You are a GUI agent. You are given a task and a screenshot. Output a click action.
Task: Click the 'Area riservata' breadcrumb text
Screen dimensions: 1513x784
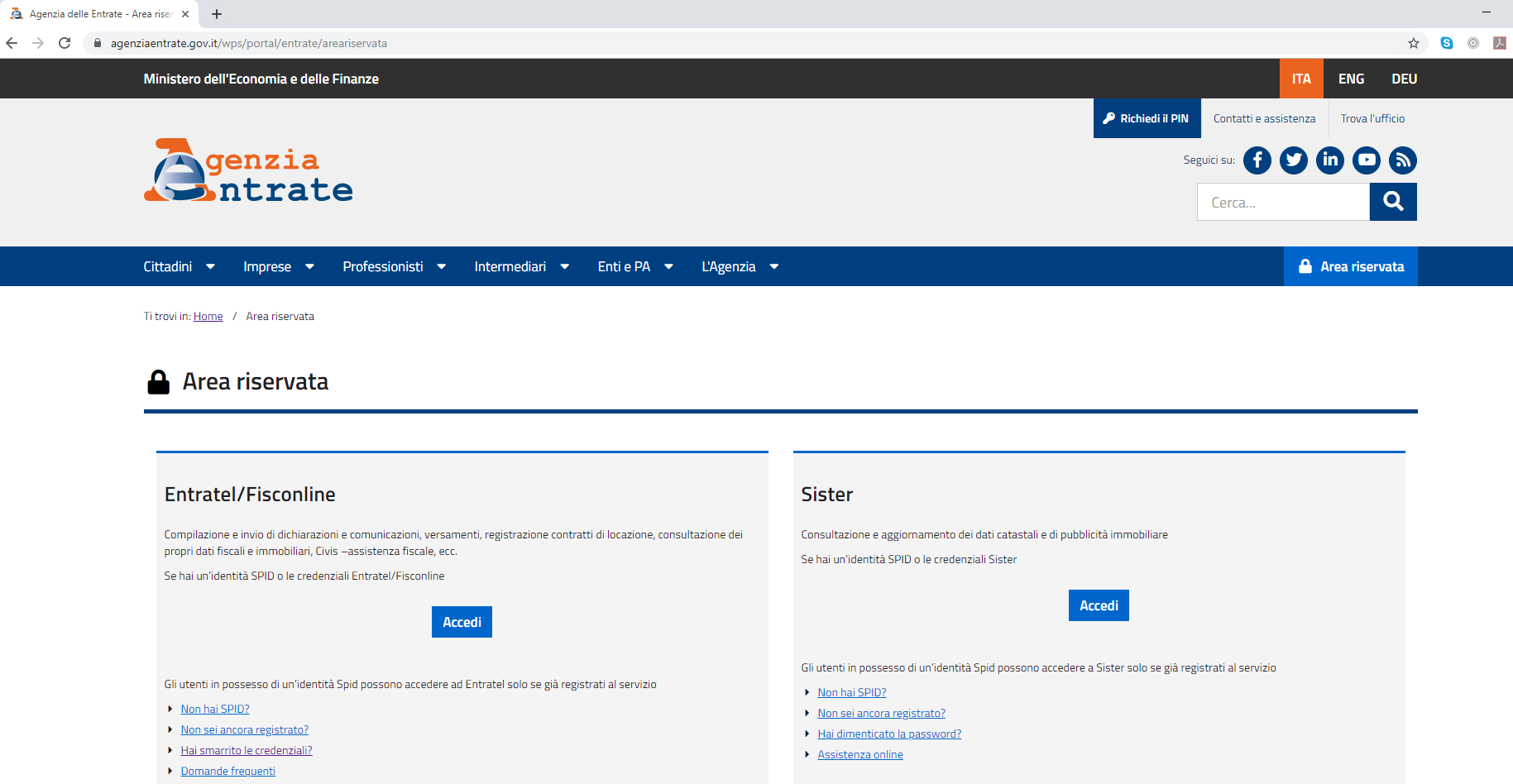point(280,316)
